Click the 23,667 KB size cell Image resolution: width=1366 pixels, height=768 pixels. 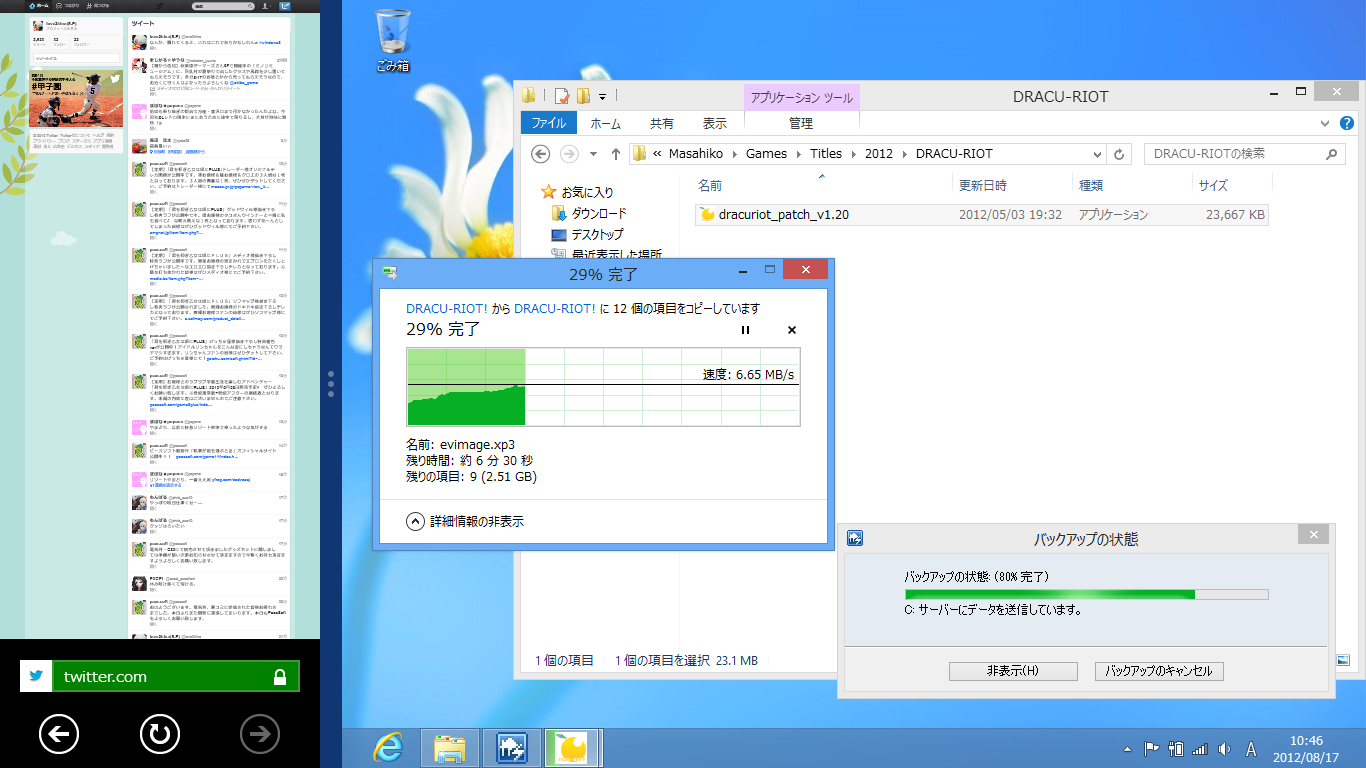point(1235,215)
